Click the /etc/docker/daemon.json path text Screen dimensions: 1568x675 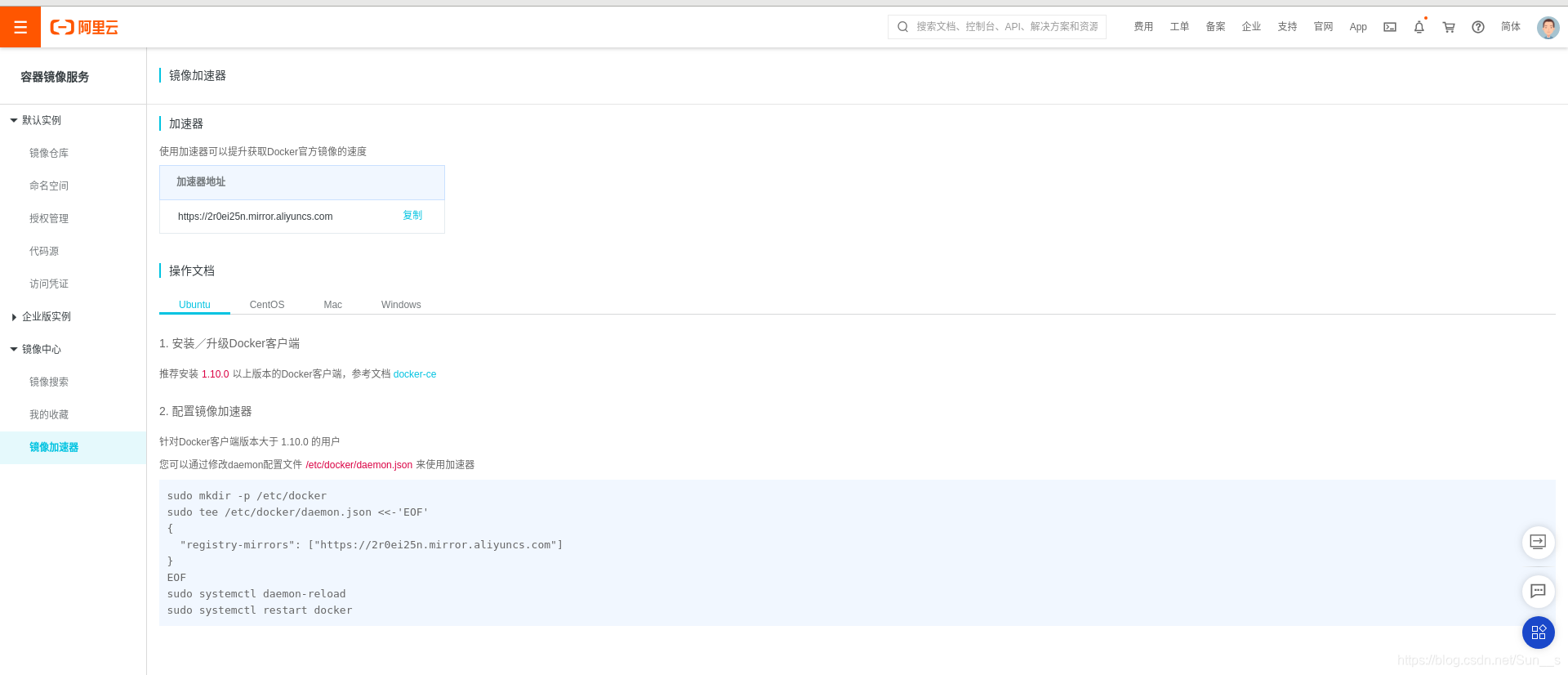click(359, 465)
